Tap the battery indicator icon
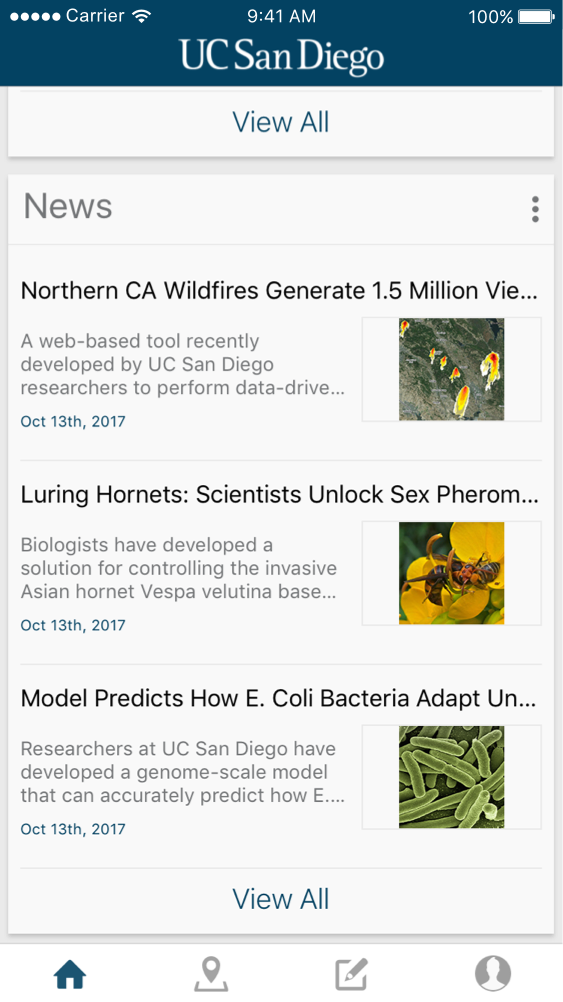The width and height of the screenshot is (563, 1002). [x=536, y=17]
